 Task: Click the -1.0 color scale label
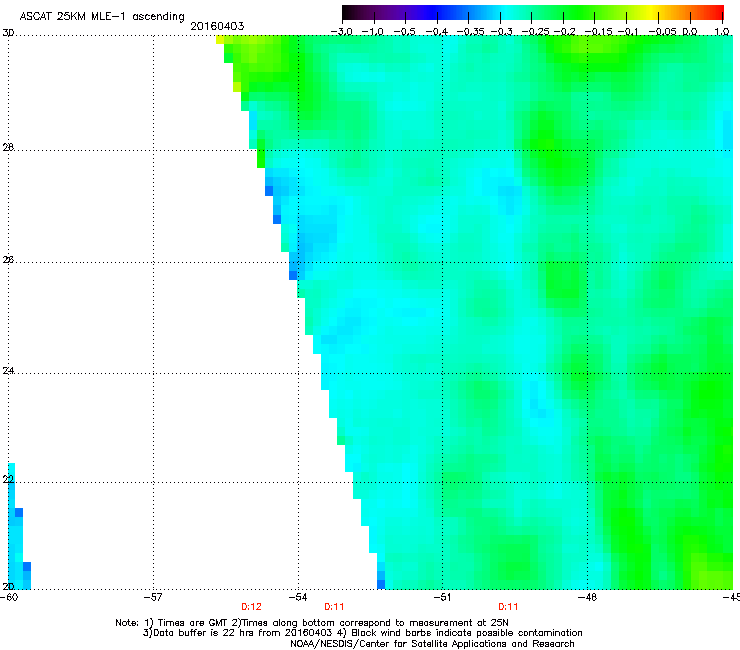pos(373,32)
